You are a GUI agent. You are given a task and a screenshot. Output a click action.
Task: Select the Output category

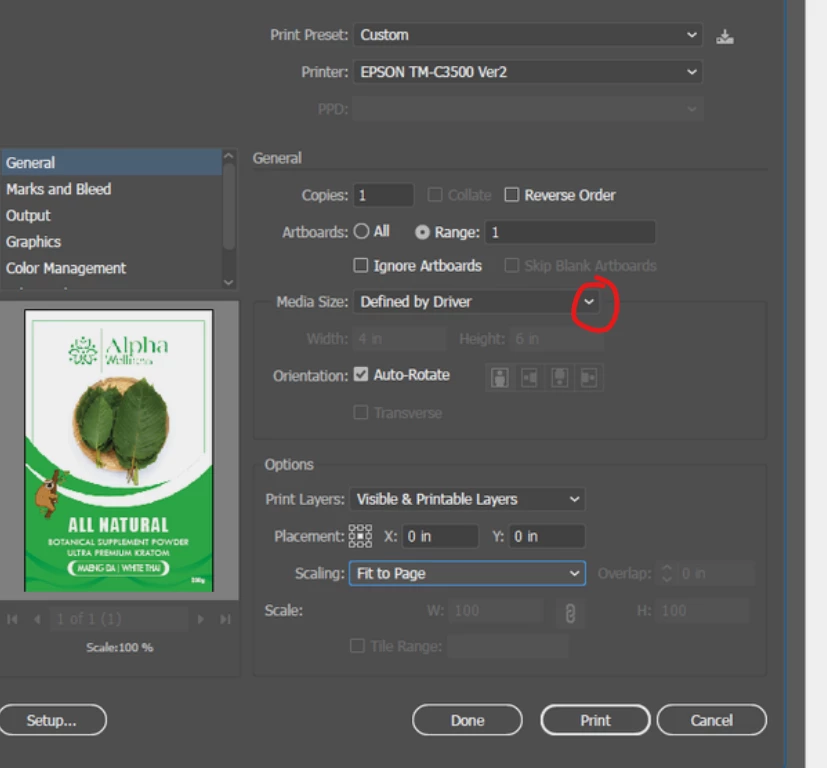111,215
